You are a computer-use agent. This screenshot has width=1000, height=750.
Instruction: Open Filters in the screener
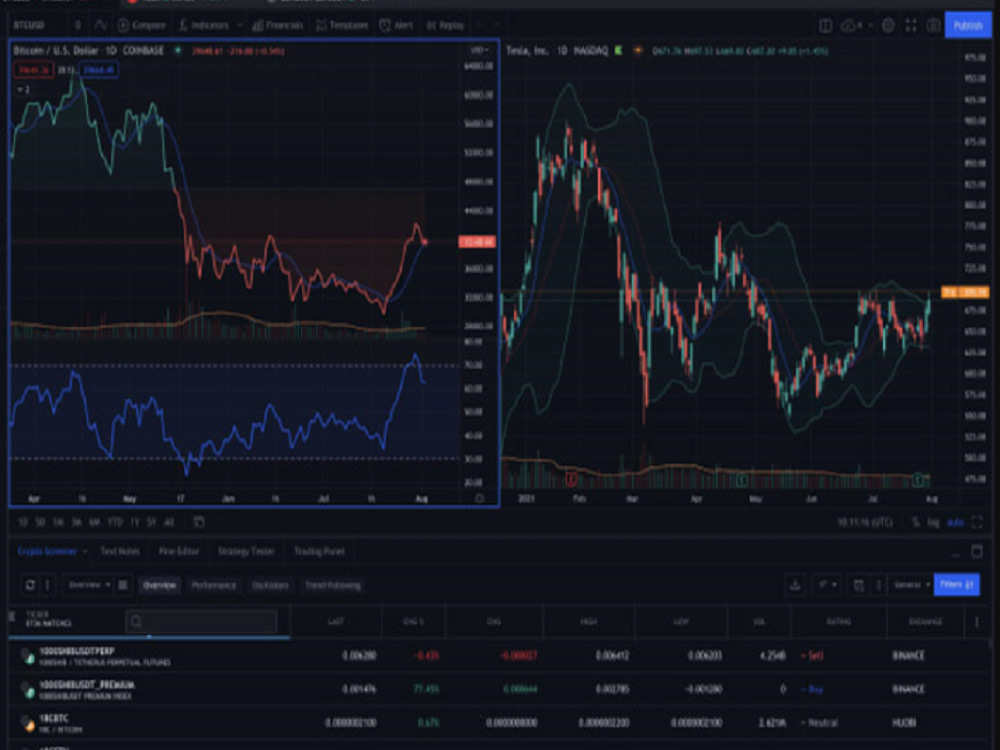pos(956,585)
